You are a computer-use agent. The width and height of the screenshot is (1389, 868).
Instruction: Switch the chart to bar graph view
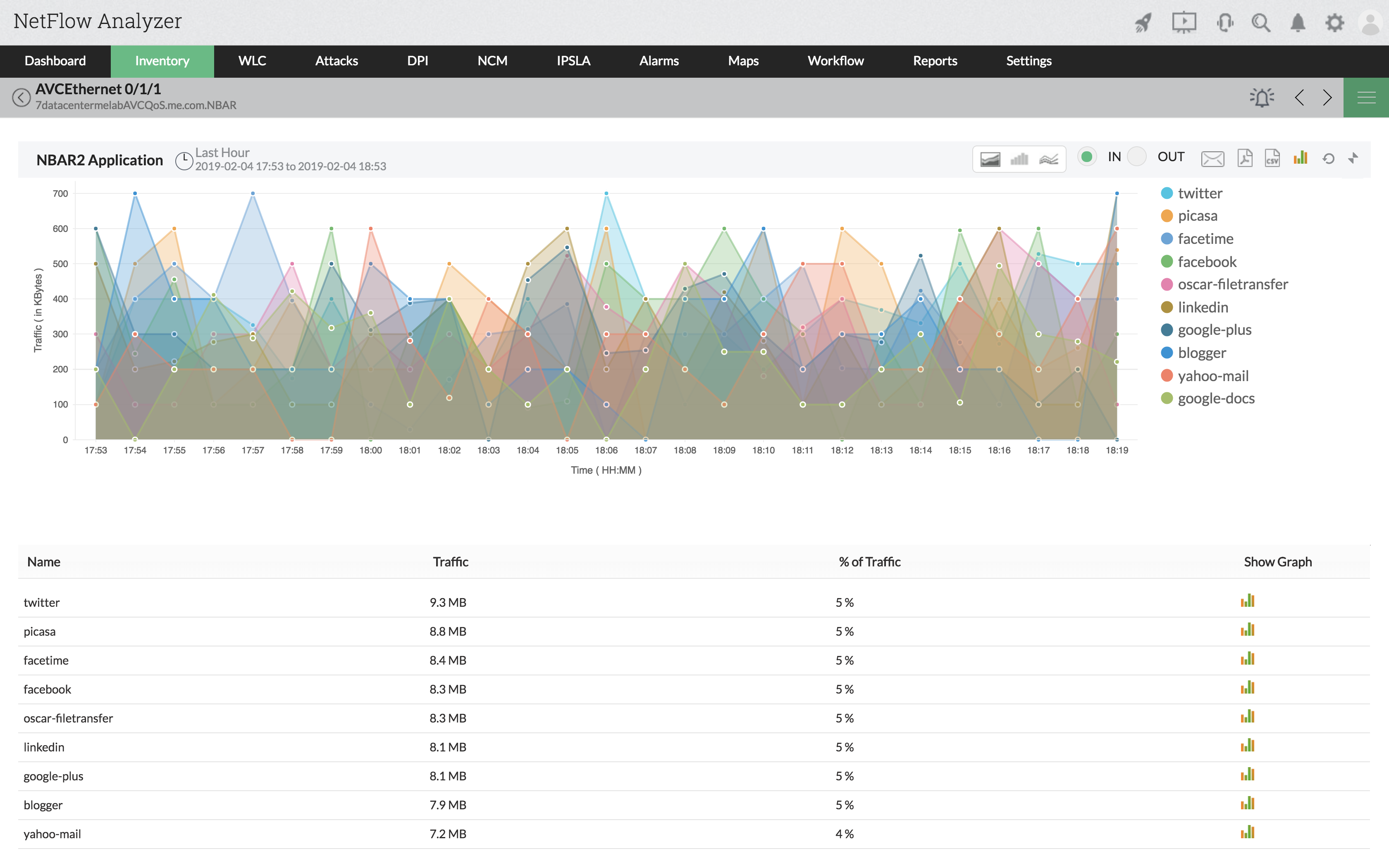tap(1020, 159)
